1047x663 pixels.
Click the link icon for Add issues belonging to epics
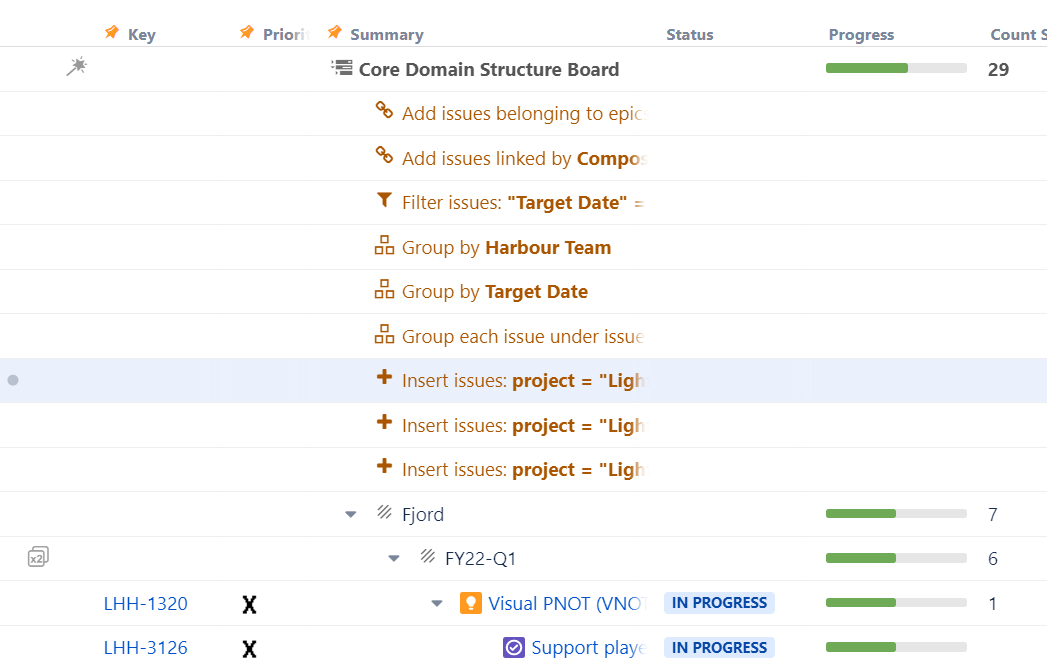pos(384,110)
